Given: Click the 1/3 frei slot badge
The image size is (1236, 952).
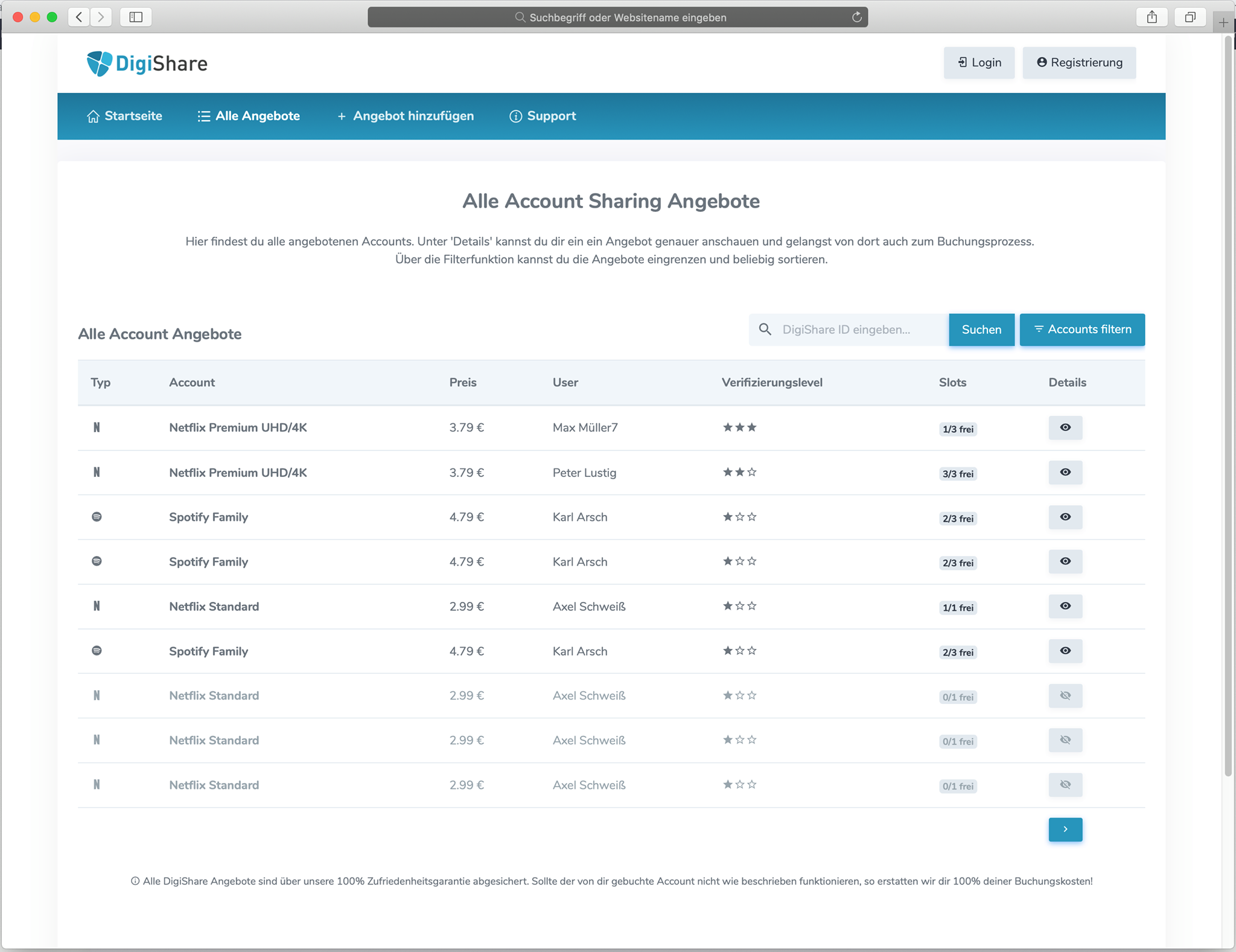Looking at the screenshot, I should tap(958, 429).
